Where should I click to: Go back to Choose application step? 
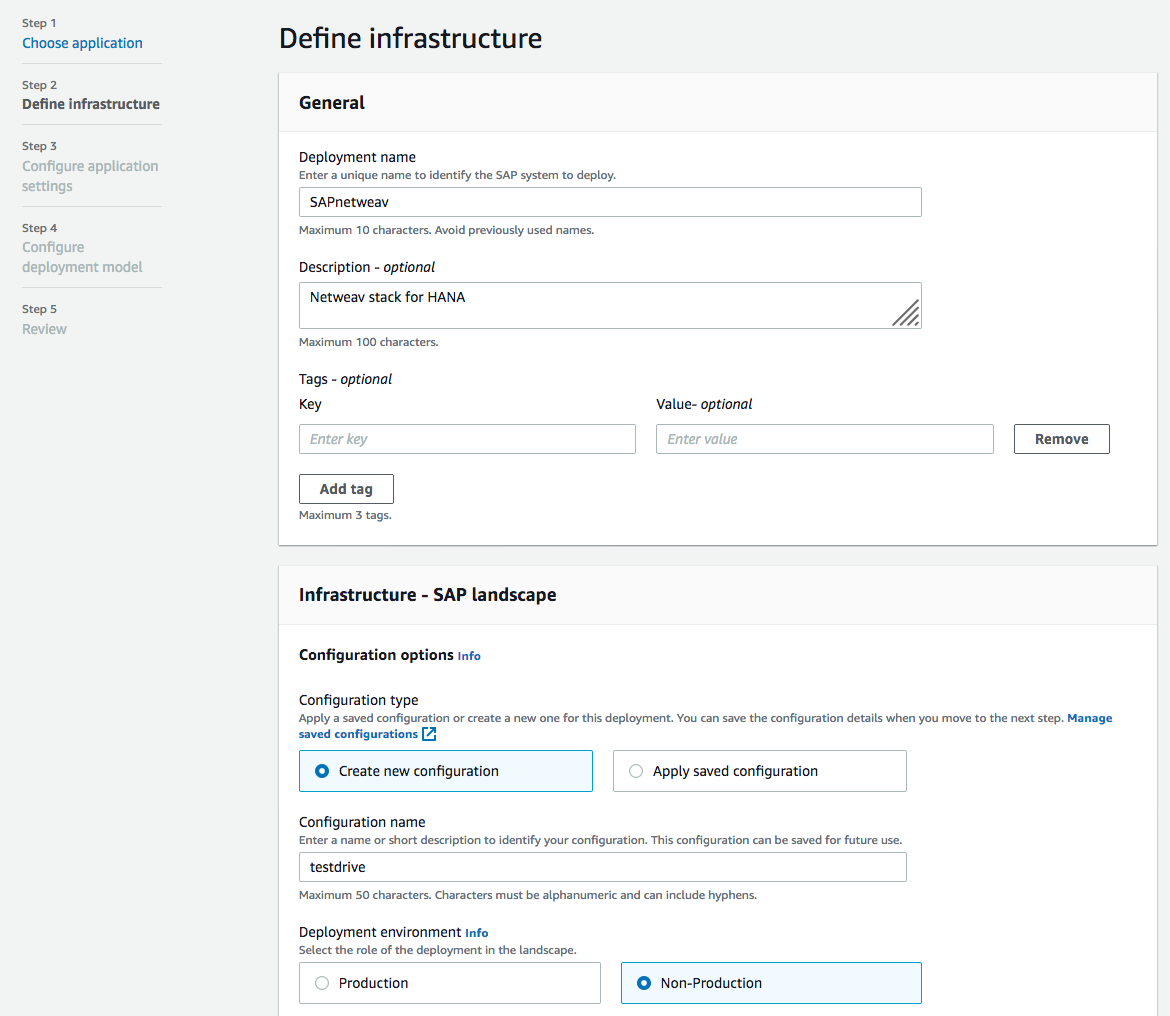[82, 43]
